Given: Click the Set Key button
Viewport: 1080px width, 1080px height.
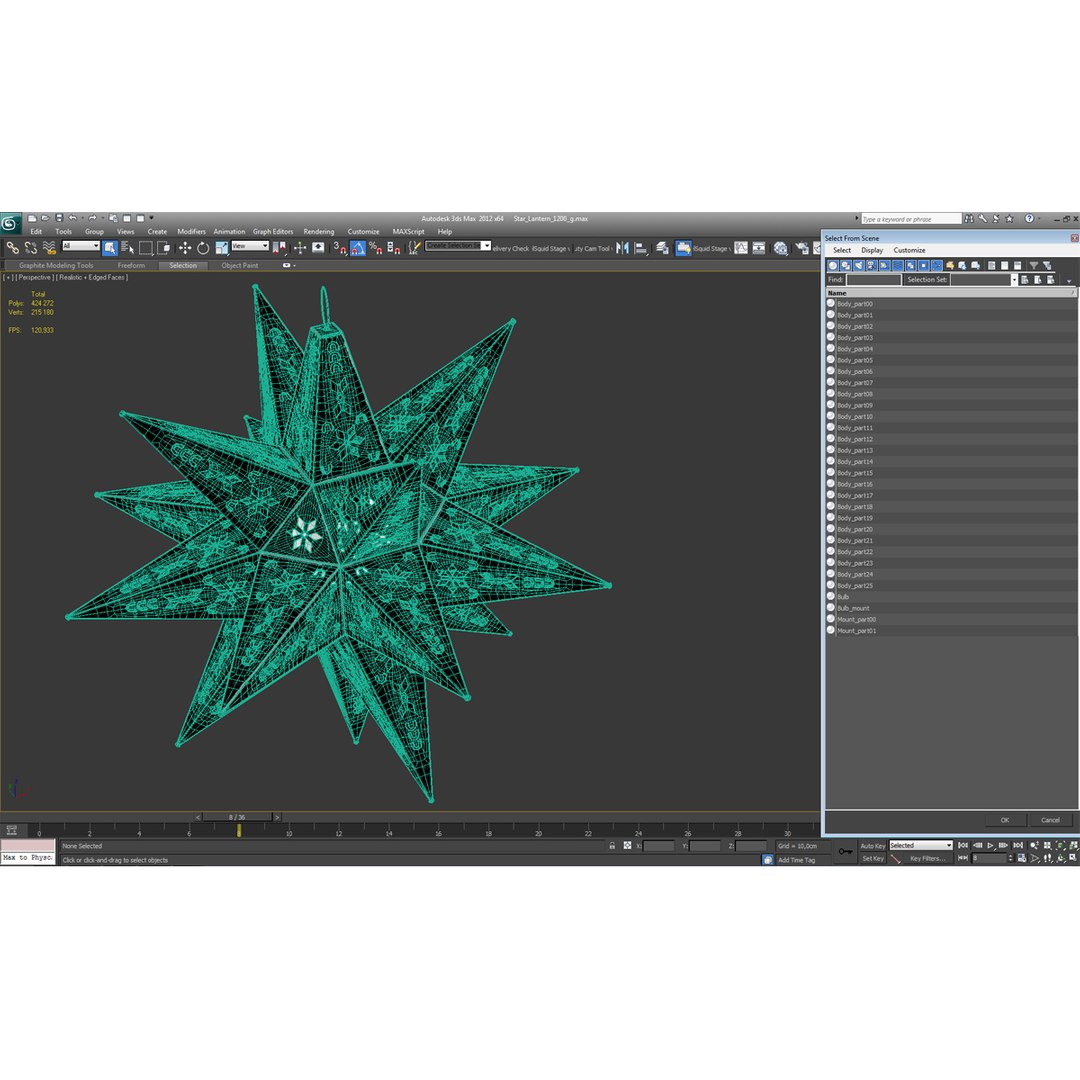Looking at the screenshot, I should tap(872, 858).
